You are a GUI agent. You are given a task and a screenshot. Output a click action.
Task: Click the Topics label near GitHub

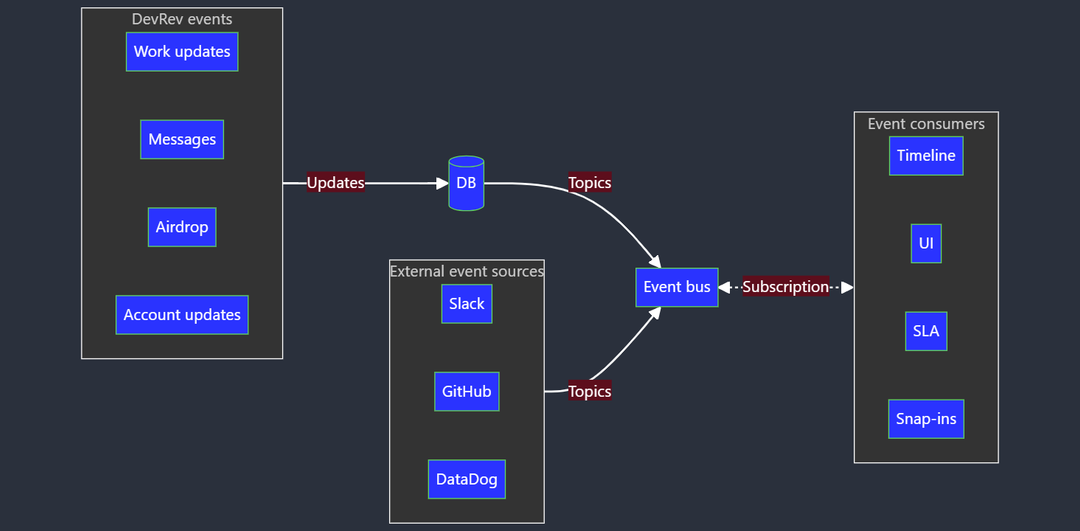[x=590, y=391]
